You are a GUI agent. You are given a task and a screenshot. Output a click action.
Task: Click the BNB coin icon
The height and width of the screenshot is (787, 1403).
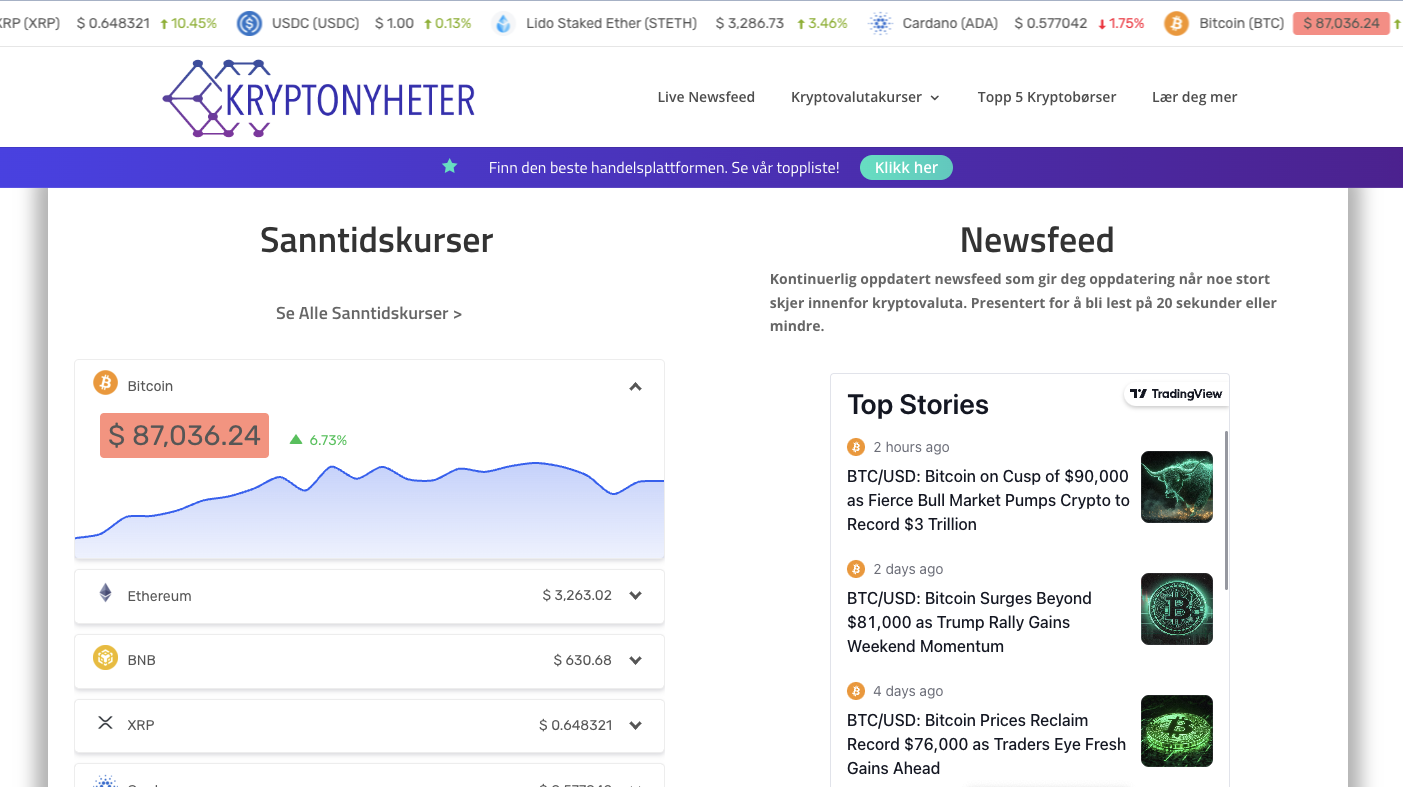point(105,658)
